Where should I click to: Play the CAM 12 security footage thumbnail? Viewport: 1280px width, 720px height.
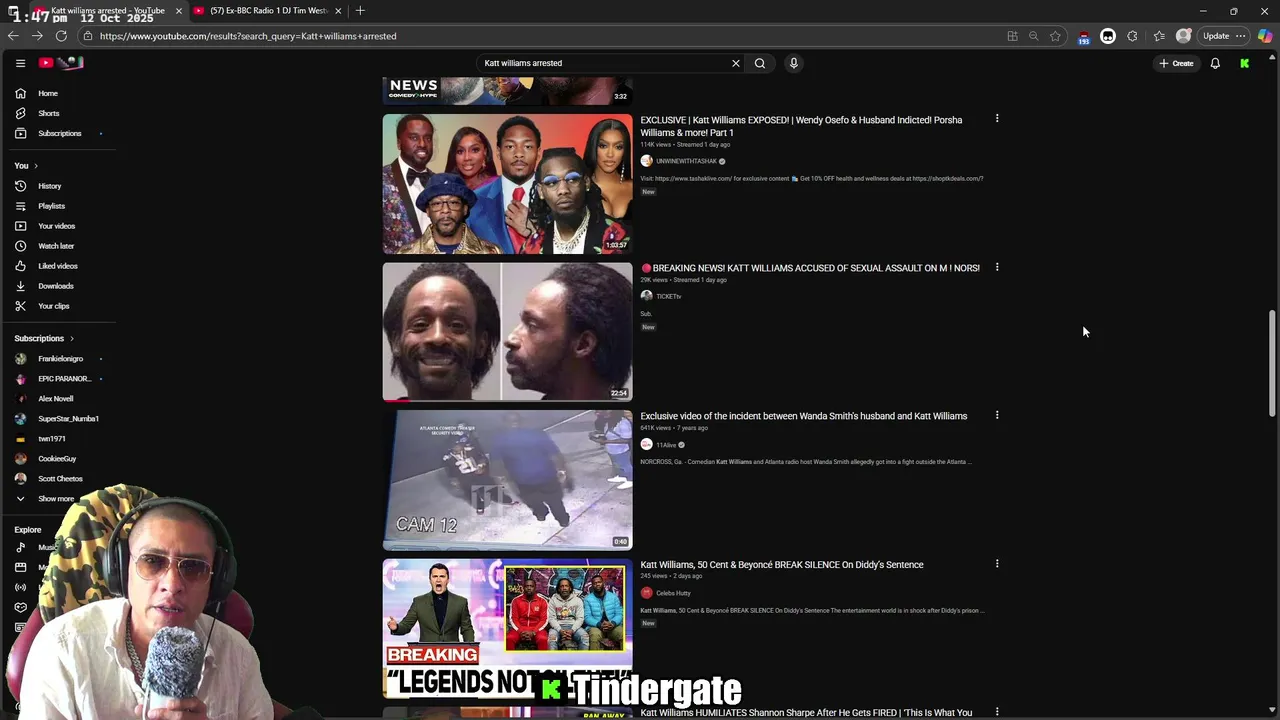click(x=507, y=480)
